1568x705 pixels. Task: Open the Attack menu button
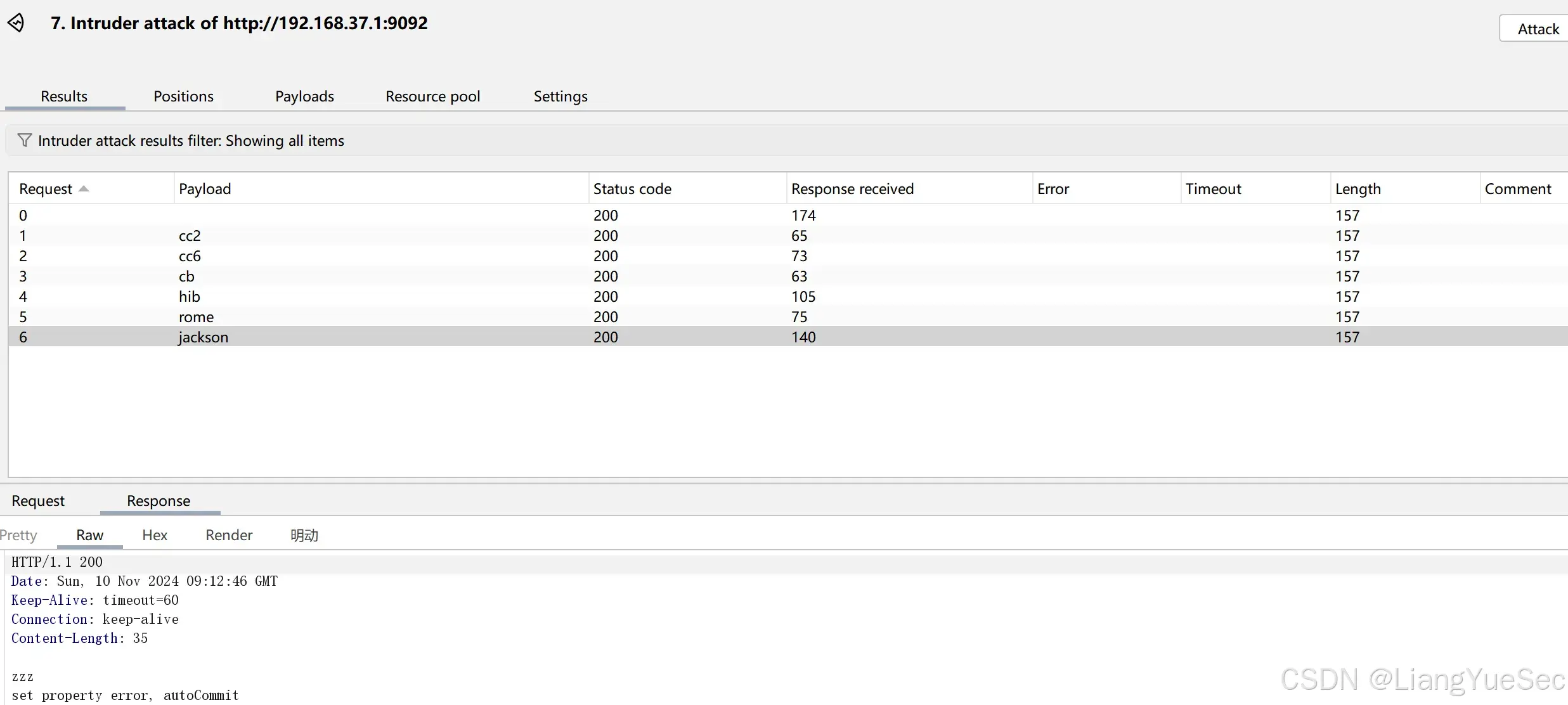(1537, 29)
